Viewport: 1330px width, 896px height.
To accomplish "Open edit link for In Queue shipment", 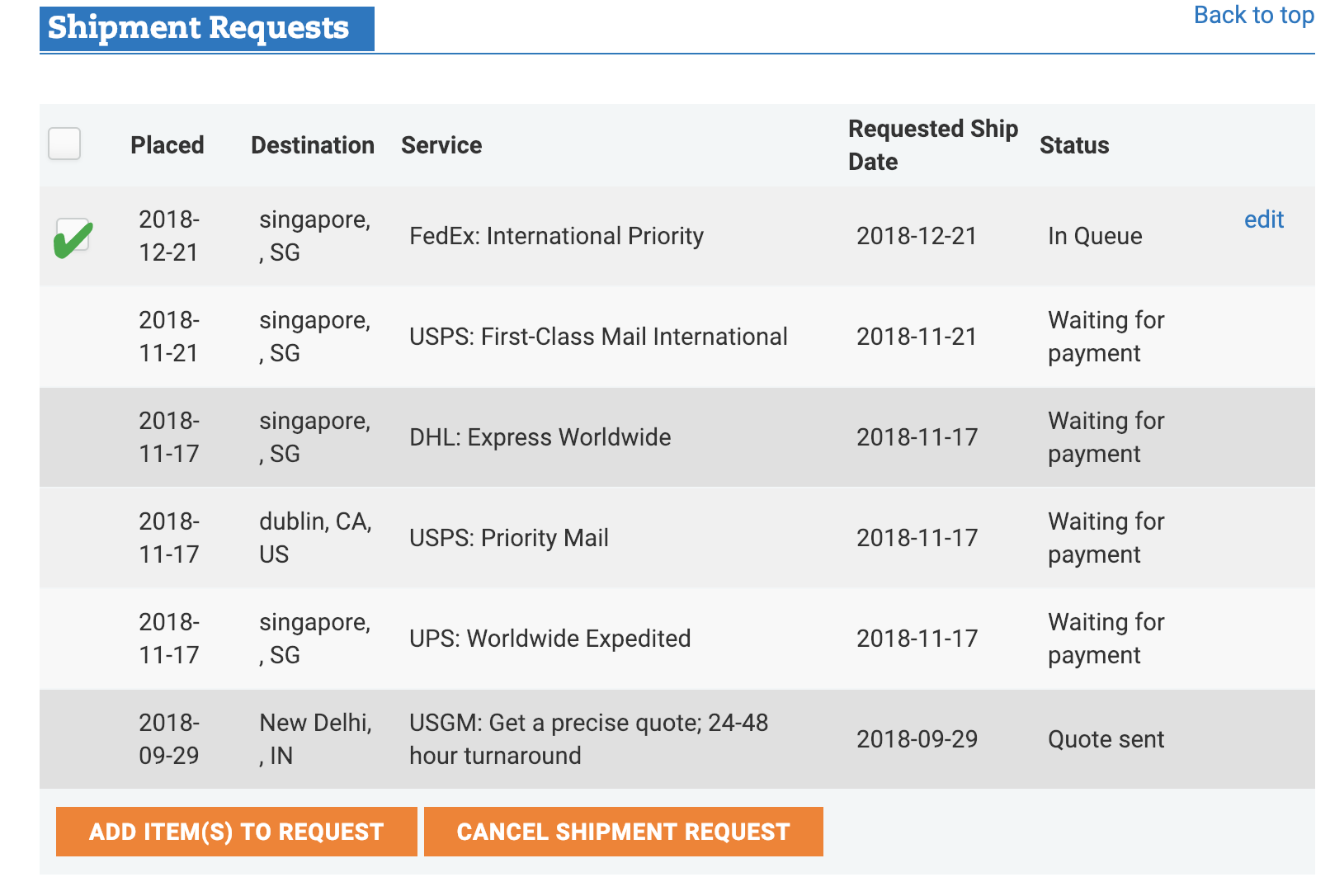I will [1263, 219].
